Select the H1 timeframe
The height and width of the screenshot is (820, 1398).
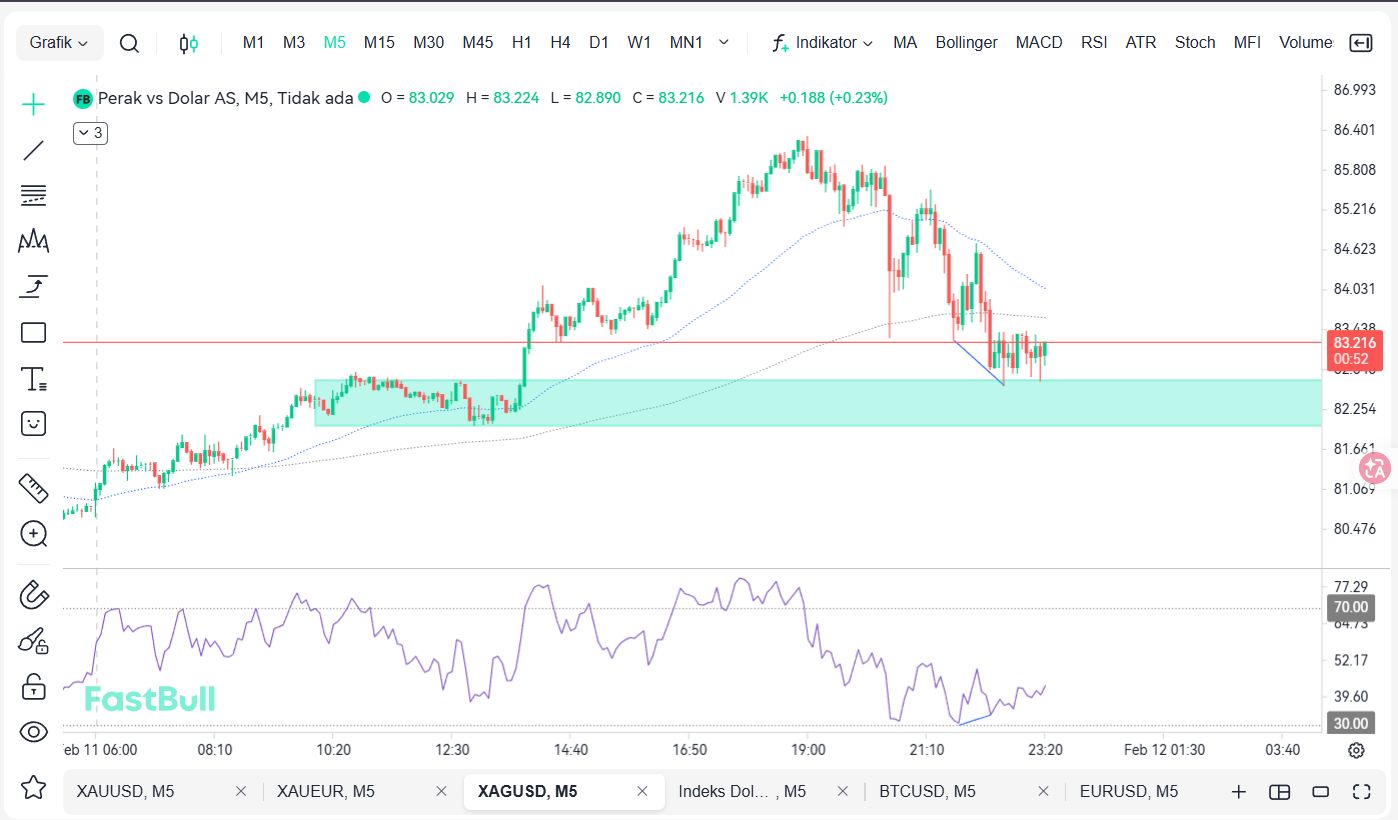click(521, 43)
